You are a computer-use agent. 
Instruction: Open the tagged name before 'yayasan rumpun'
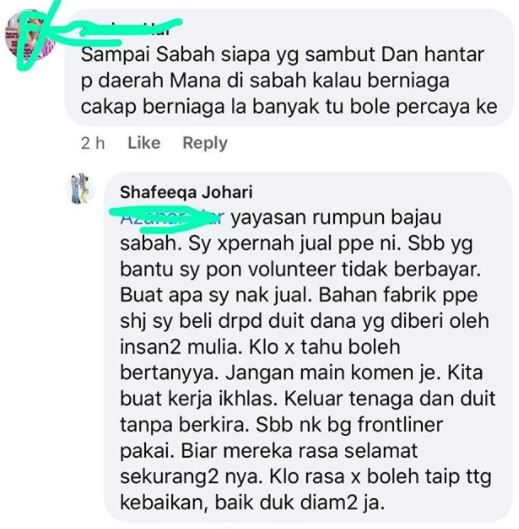click(x=171, y=218)
